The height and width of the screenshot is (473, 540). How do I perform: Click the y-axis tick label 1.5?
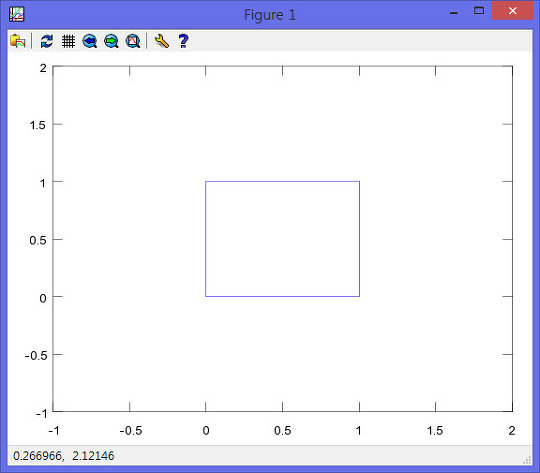(x=38, y=125)
